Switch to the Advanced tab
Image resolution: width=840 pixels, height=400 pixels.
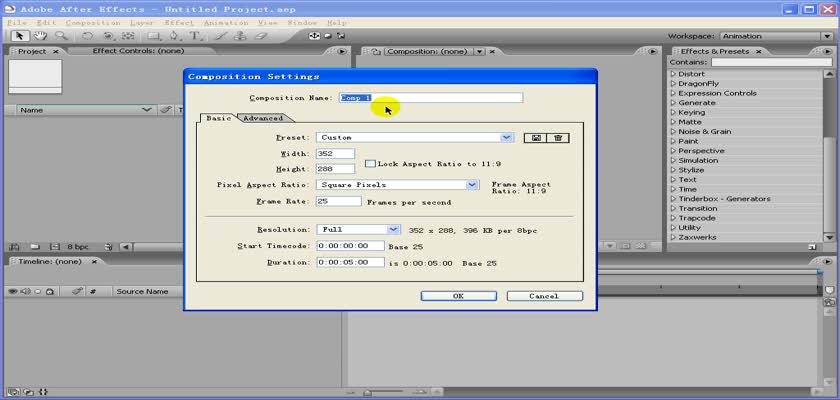tap(263, 118)
